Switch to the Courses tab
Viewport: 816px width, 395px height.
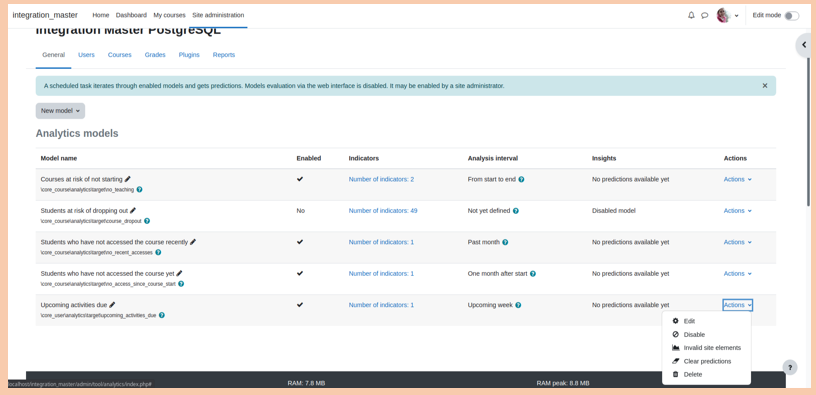120,55
